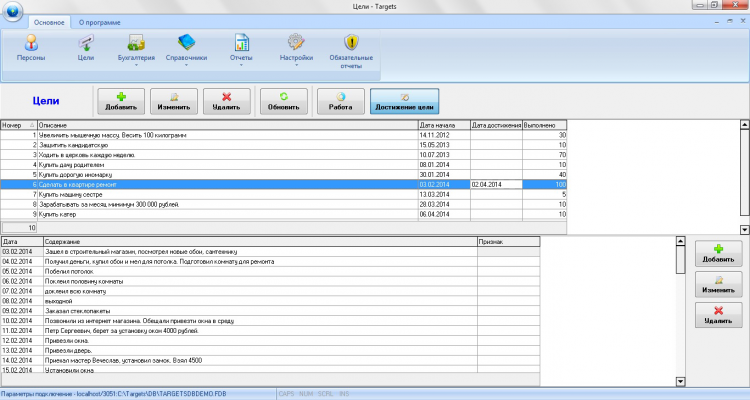750x400 pixels.
Task: Select work entry 'выходной'
Action: (270, 301)
